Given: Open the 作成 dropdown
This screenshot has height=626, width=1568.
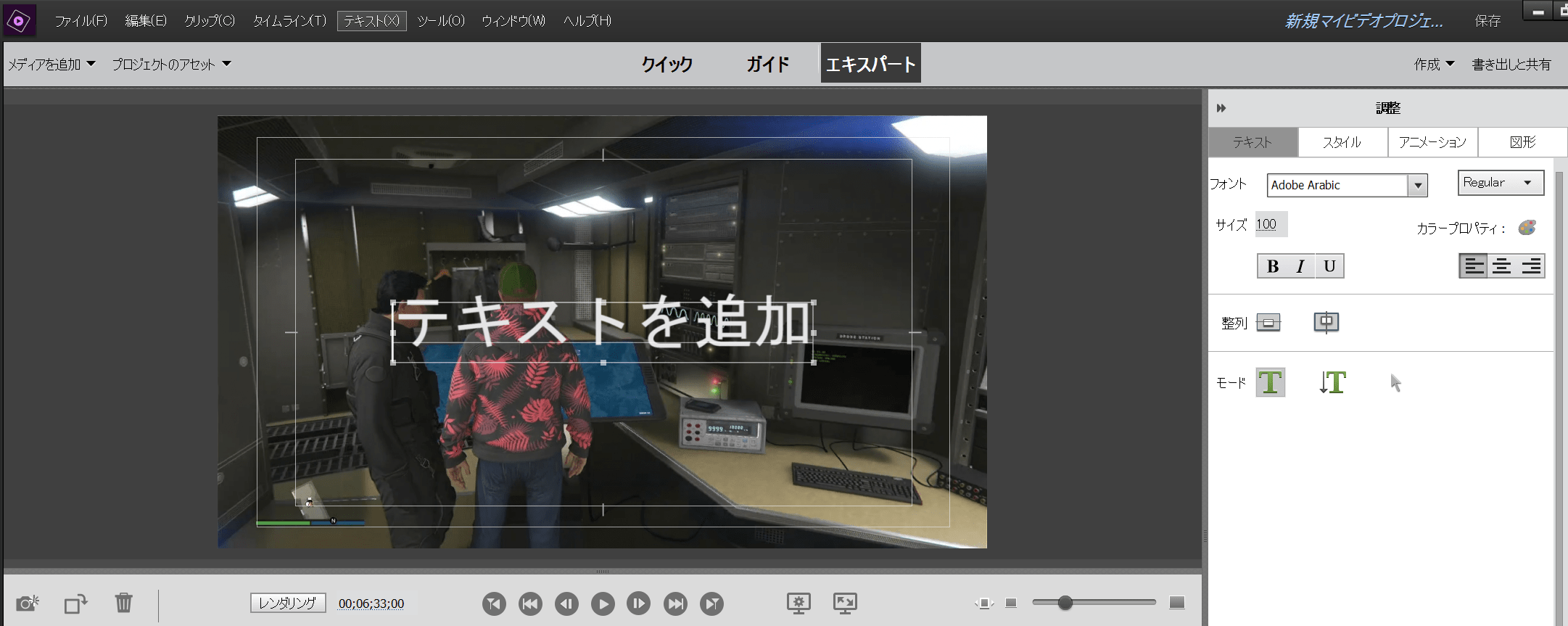Looking at the screenshot, I should pos(1434,65).
